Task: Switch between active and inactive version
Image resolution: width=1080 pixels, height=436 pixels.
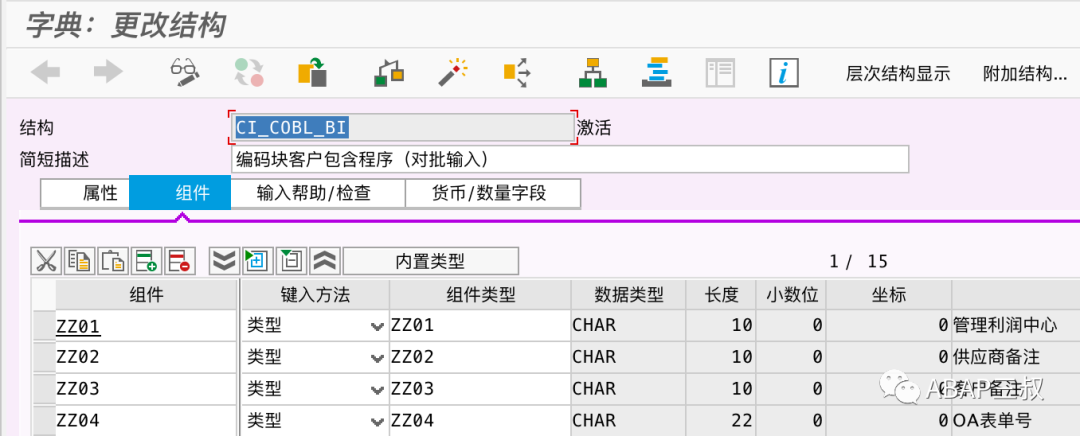Action: (x=249, y=72)
